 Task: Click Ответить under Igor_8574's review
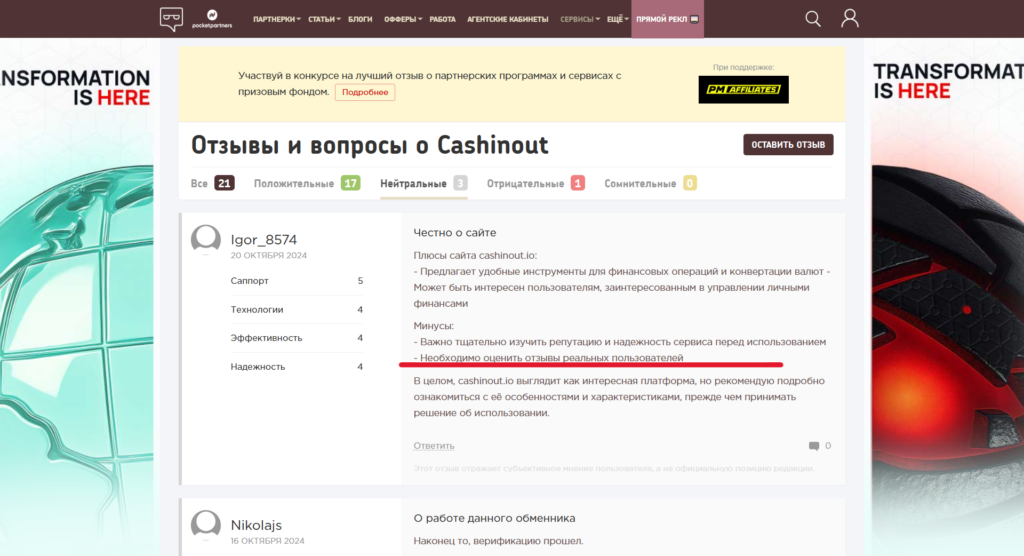[434, 446]
